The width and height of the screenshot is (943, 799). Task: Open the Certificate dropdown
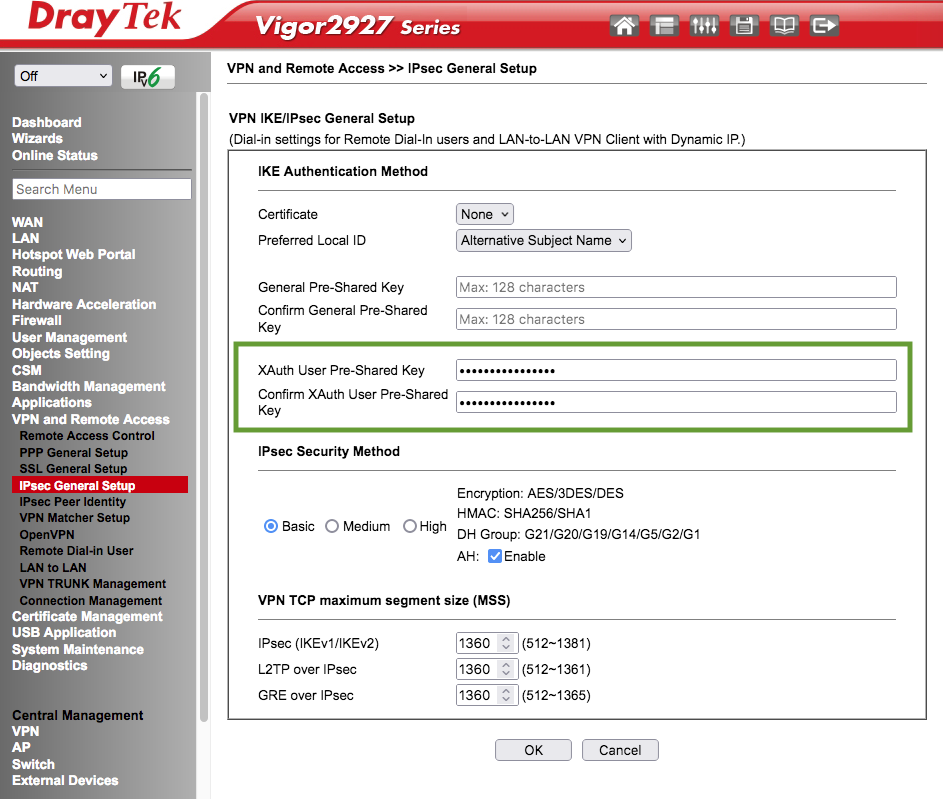(x=485, y=214)
